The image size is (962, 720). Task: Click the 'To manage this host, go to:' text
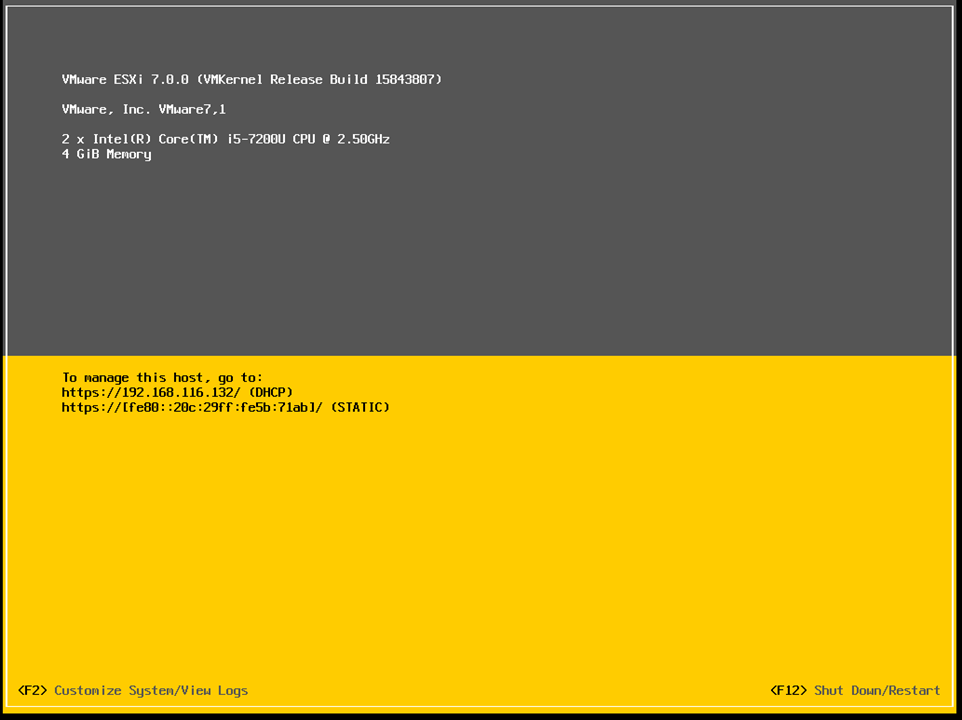(x=163, y=378)
